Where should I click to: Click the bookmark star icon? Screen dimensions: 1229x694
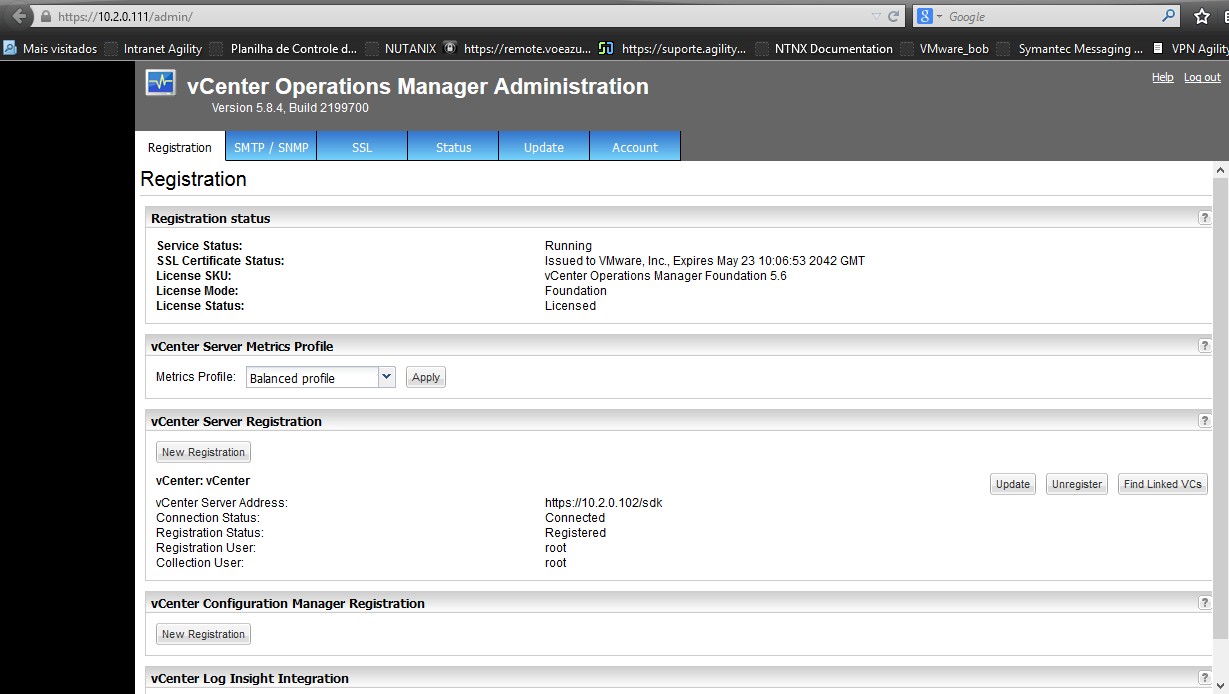(1201, 17)
